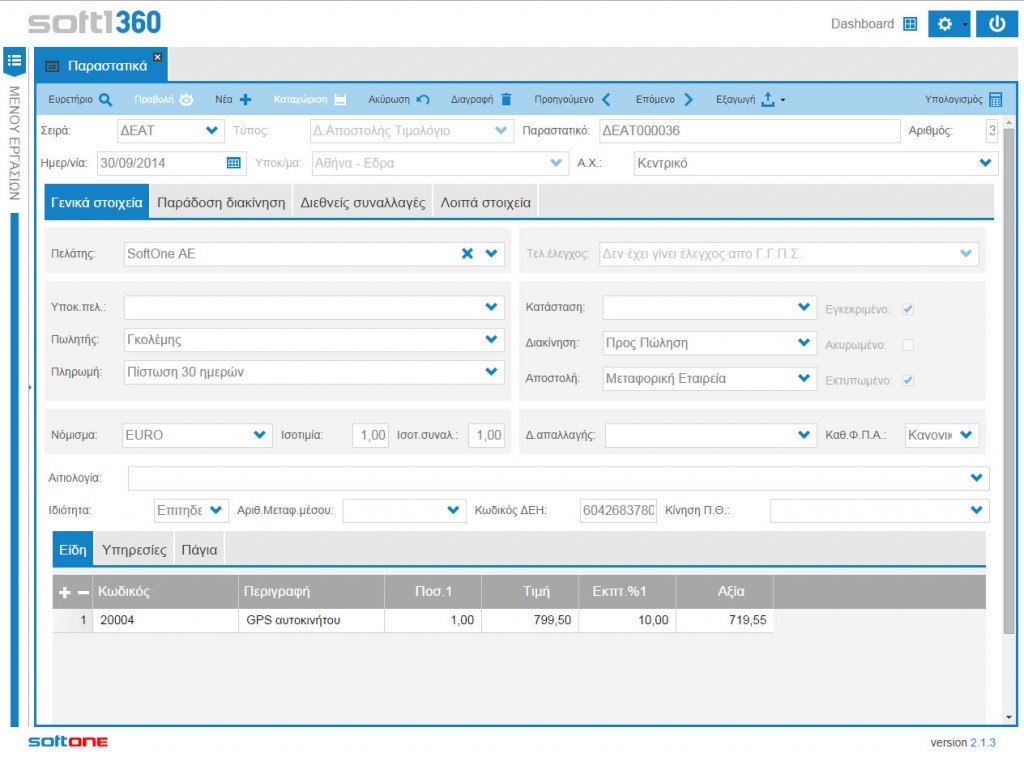Toggle the Ακυρωμένο checkbox

tap(908, 344)
